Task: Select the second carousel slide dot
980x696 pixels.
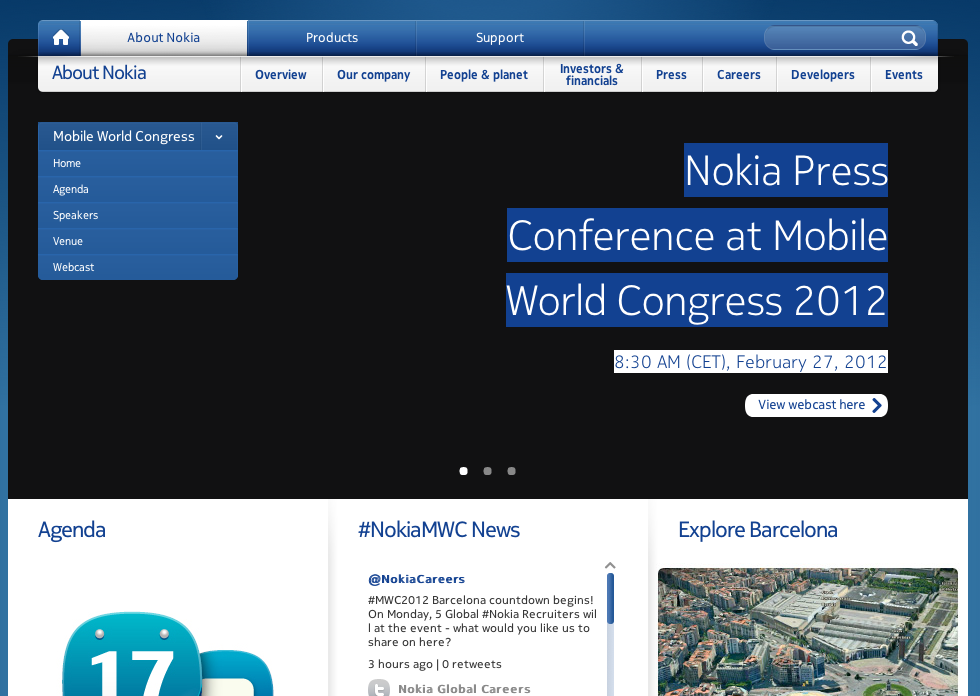Action: 488,471
